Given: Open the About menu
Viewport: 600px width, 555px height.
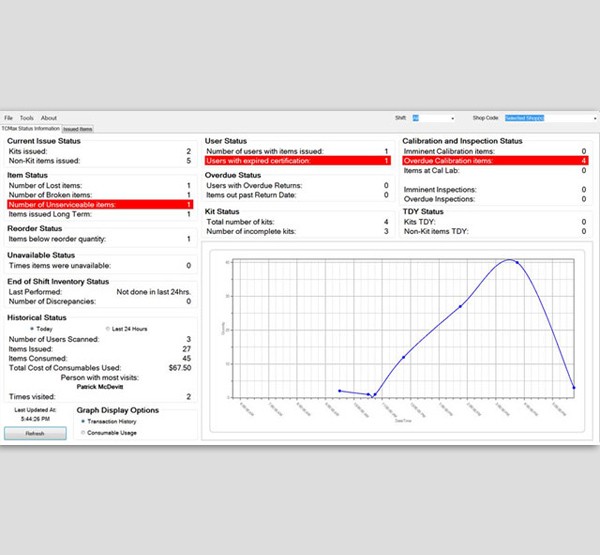Looking at the screenshot, I should tap(49, 118).
